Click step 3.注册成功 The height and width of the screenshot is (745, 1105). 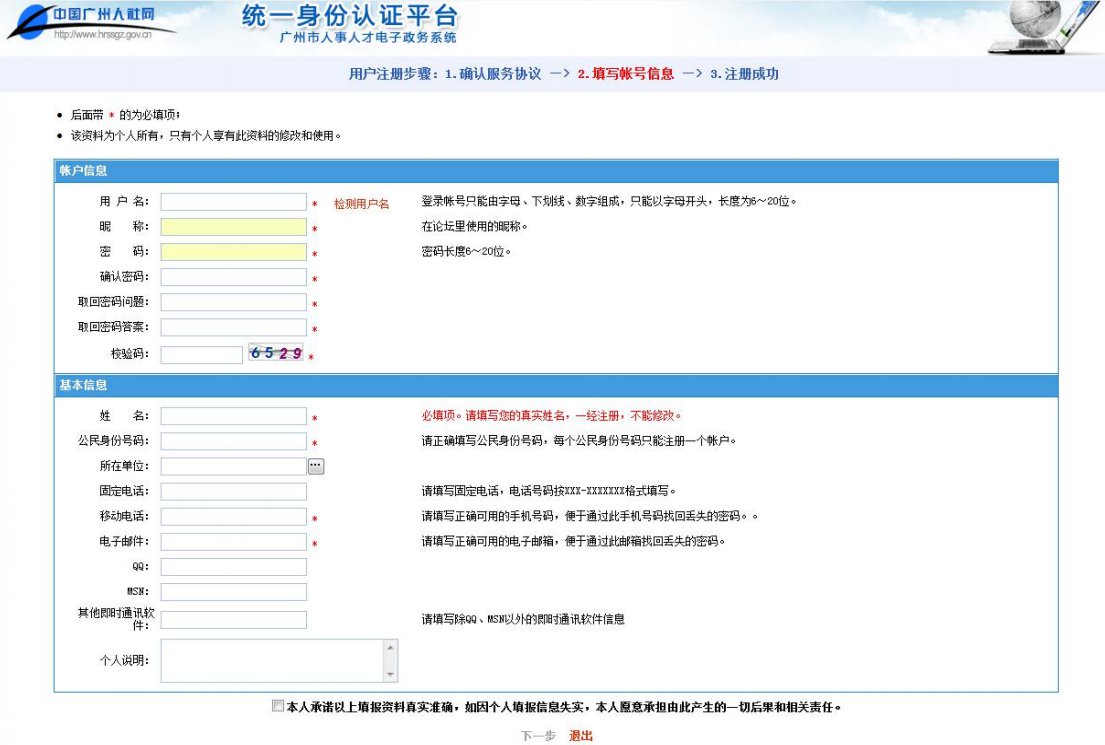coord(744,74)
